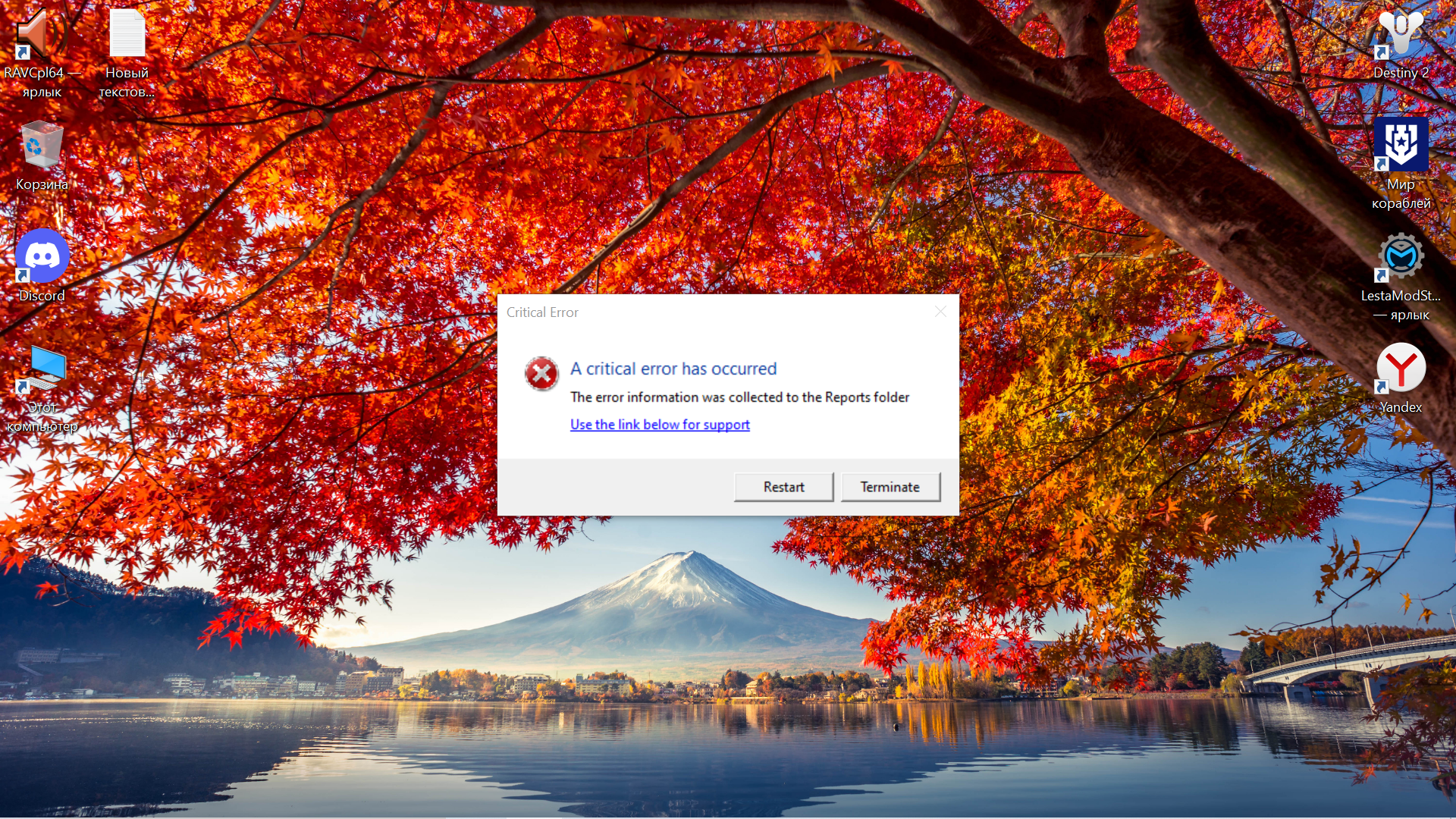Click the Critical Error title bar text
1456x819 pixels.
pos(542,312)
